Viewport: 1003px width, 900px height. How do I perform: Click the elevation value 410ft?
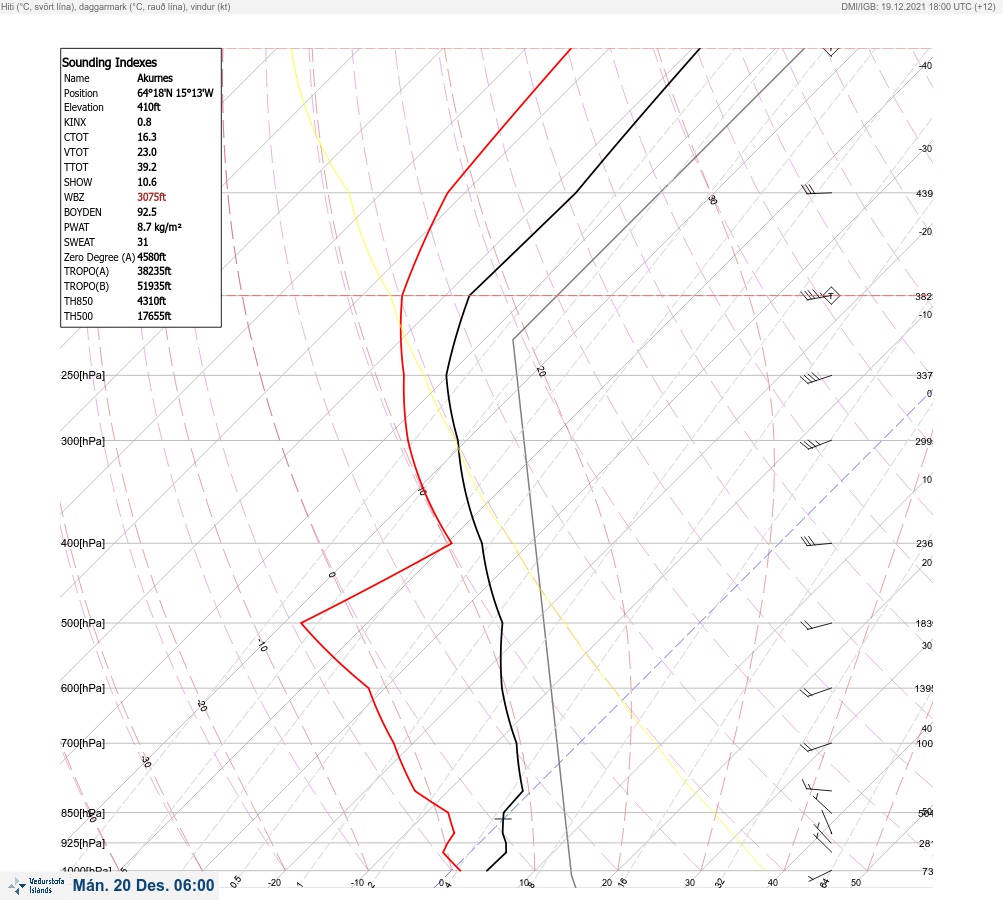148,107
